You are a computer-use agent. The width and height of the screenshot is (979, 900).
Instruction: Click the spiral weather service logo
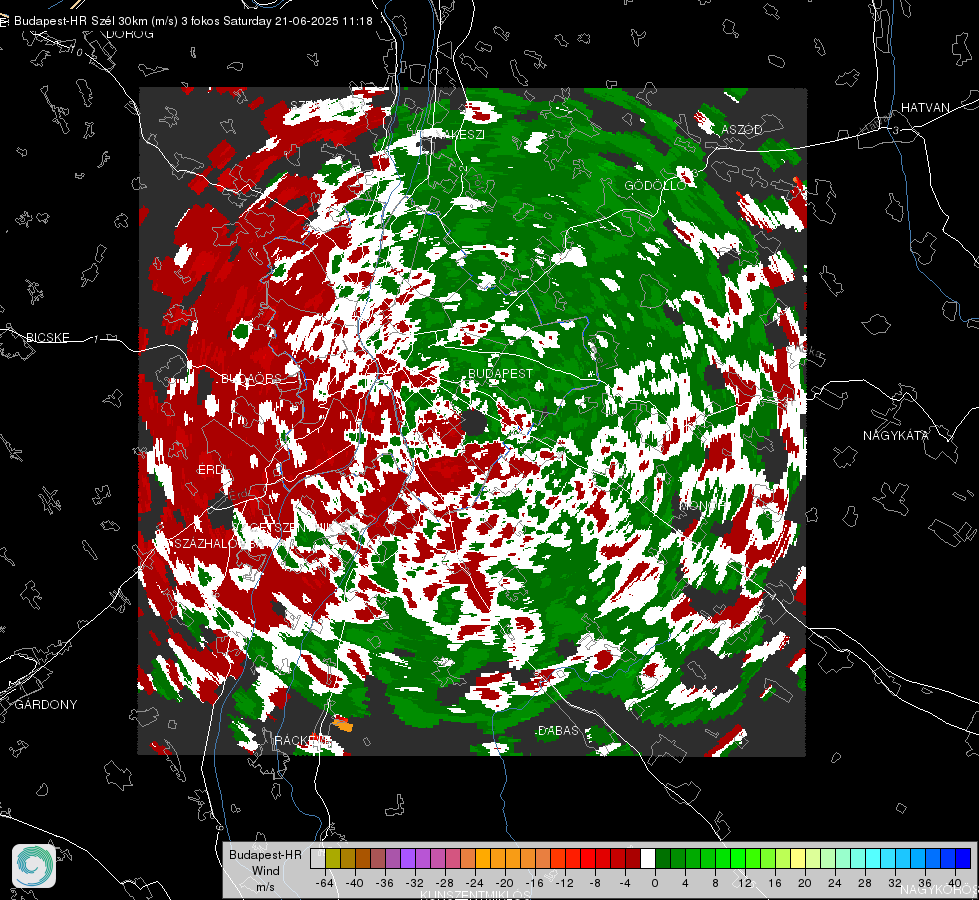(34, 866)
